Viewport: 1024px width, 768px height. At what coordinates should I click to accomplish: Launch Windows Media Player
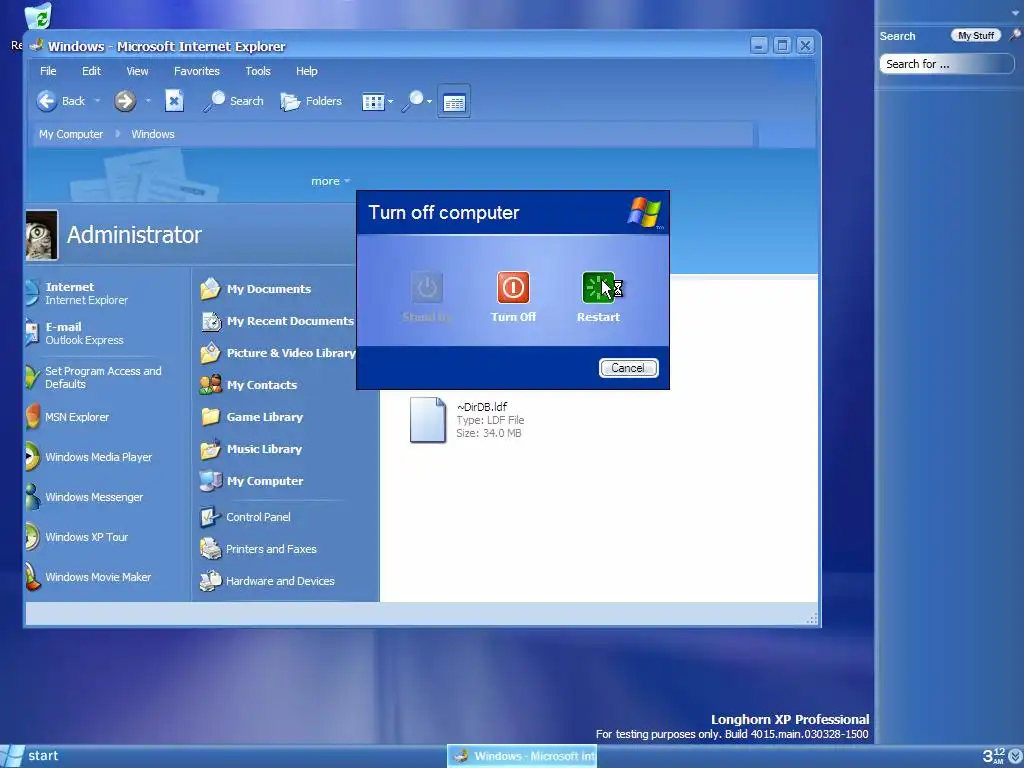click(89, 457)
